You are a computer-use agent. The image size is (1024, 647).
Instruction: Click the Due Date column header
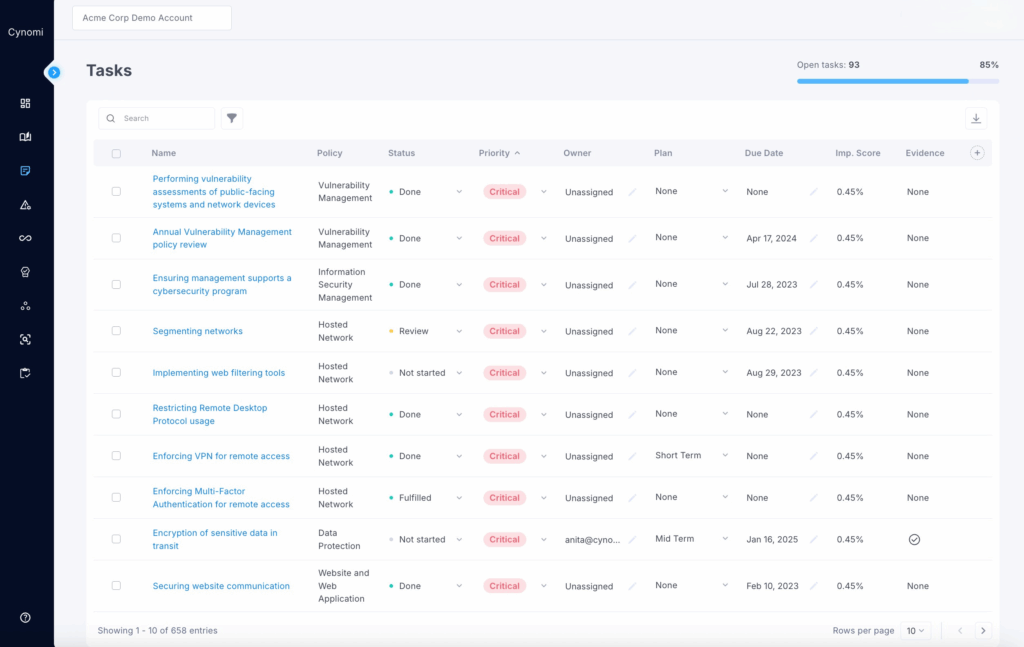[x=764, y=153]
